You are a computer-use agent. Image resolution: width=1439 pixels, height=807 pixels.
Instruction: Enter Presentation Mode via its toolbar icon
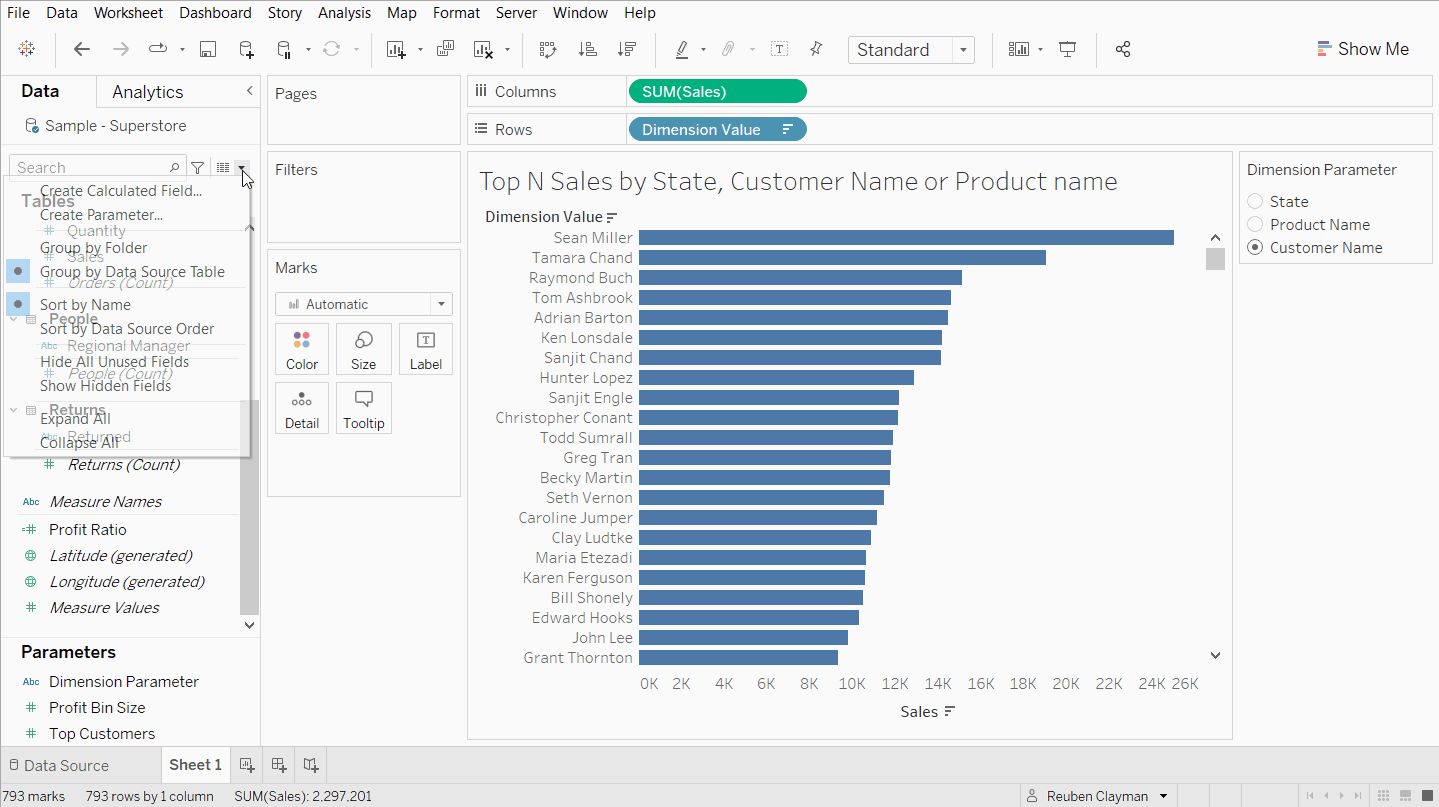point(1067,48)
